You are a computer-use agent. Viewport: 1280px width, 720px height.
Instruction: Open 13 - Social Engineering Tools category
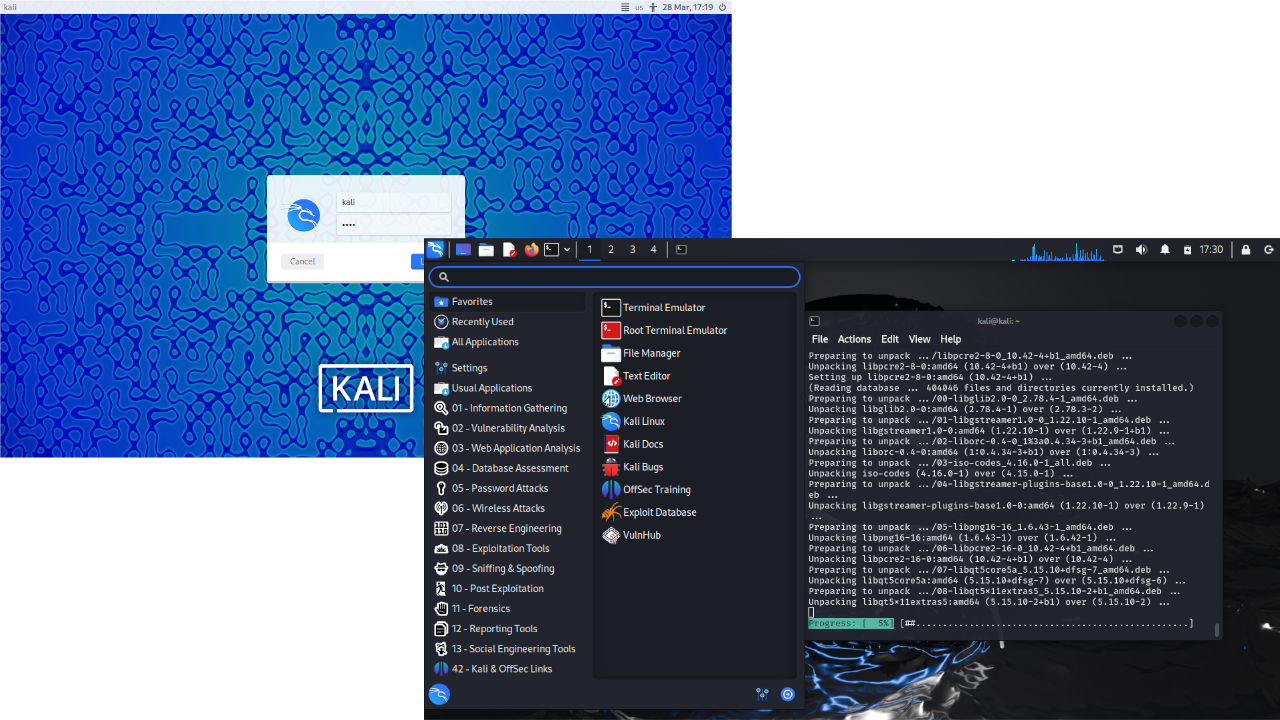point(509,648)
